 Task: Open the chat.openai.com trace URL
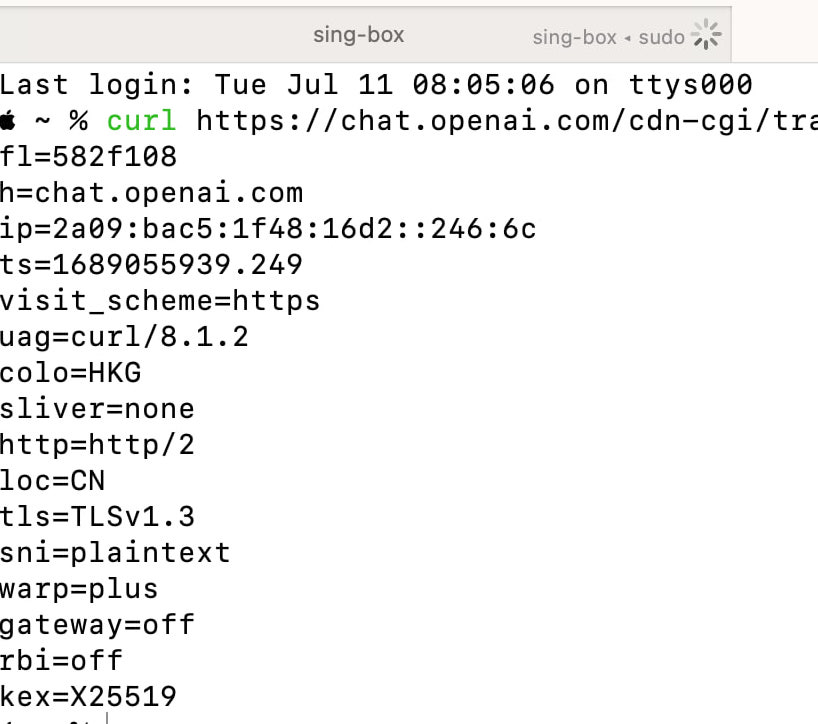(500, 120)
